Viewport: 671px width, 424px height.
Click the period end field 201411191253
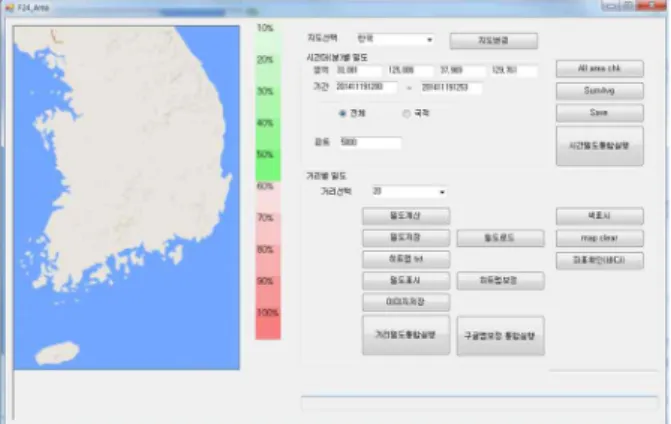tap(451, 87)
